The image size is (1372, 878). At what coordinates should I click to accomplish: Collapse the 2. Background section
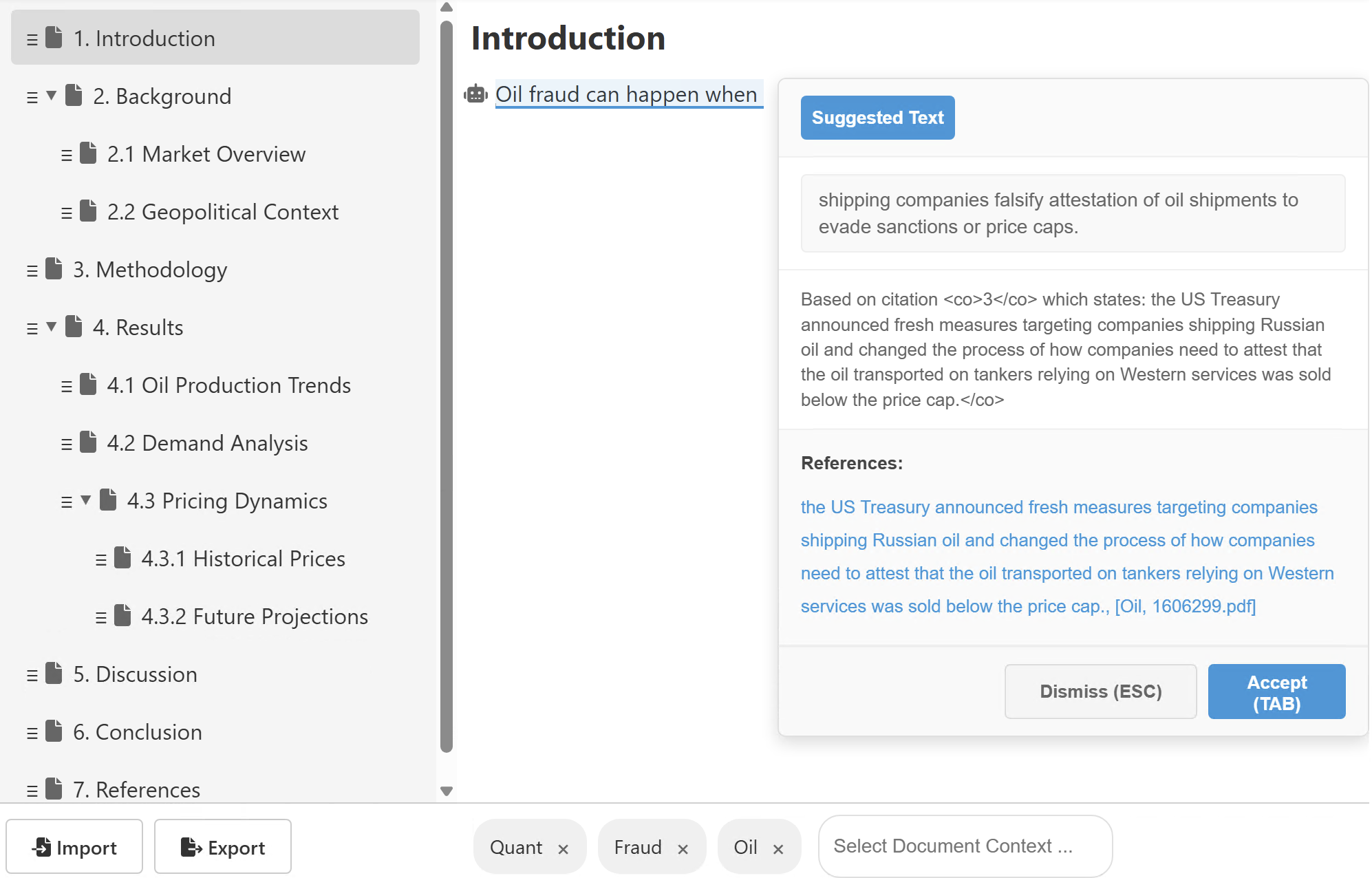coord(51,96)
